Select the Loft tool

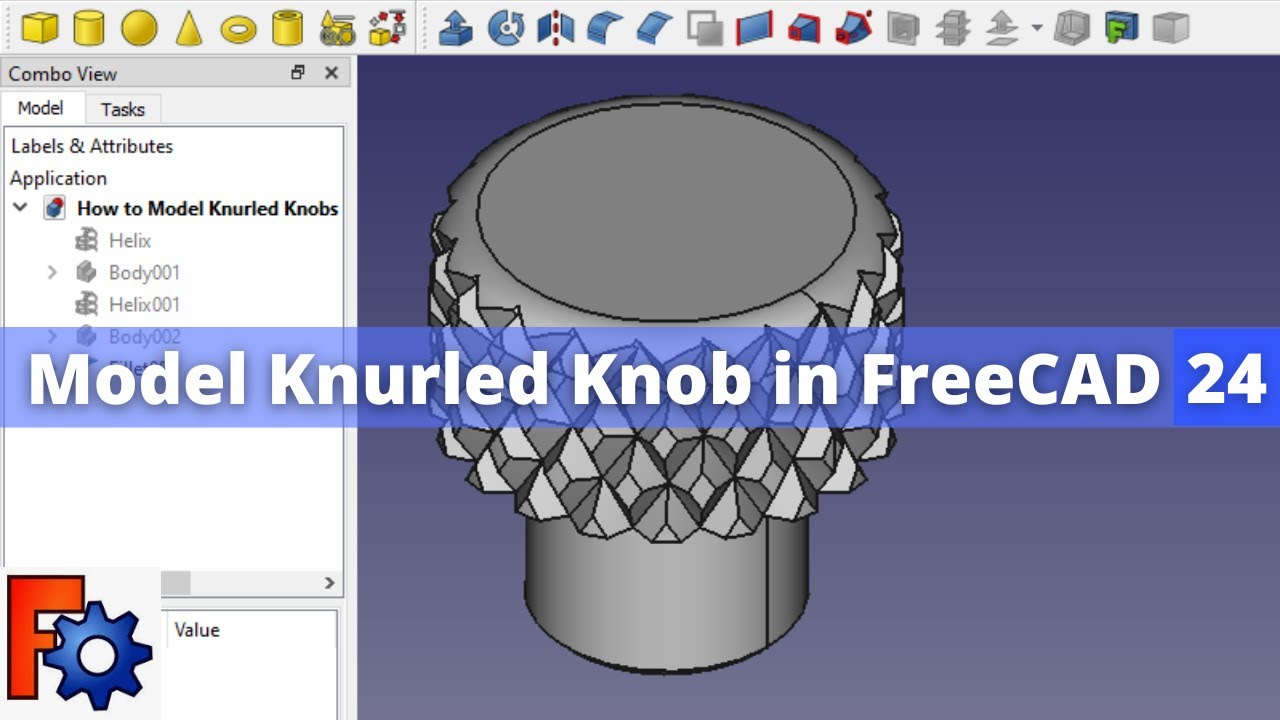(803, 28)
